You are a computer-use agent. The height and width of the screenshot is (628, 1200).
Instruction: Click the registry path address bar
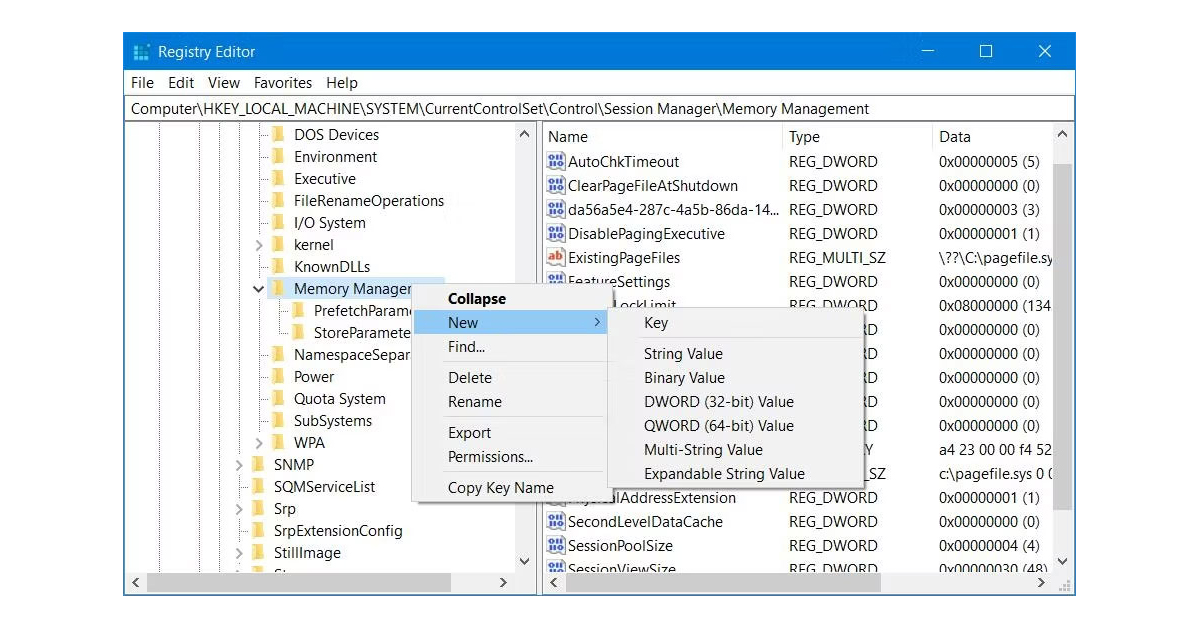600,108
